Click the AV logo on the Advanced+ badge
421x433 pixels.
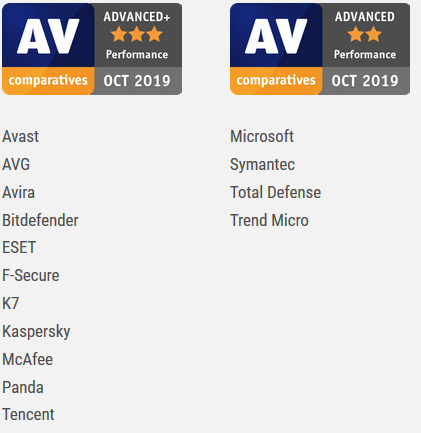(x=48, y=36)
